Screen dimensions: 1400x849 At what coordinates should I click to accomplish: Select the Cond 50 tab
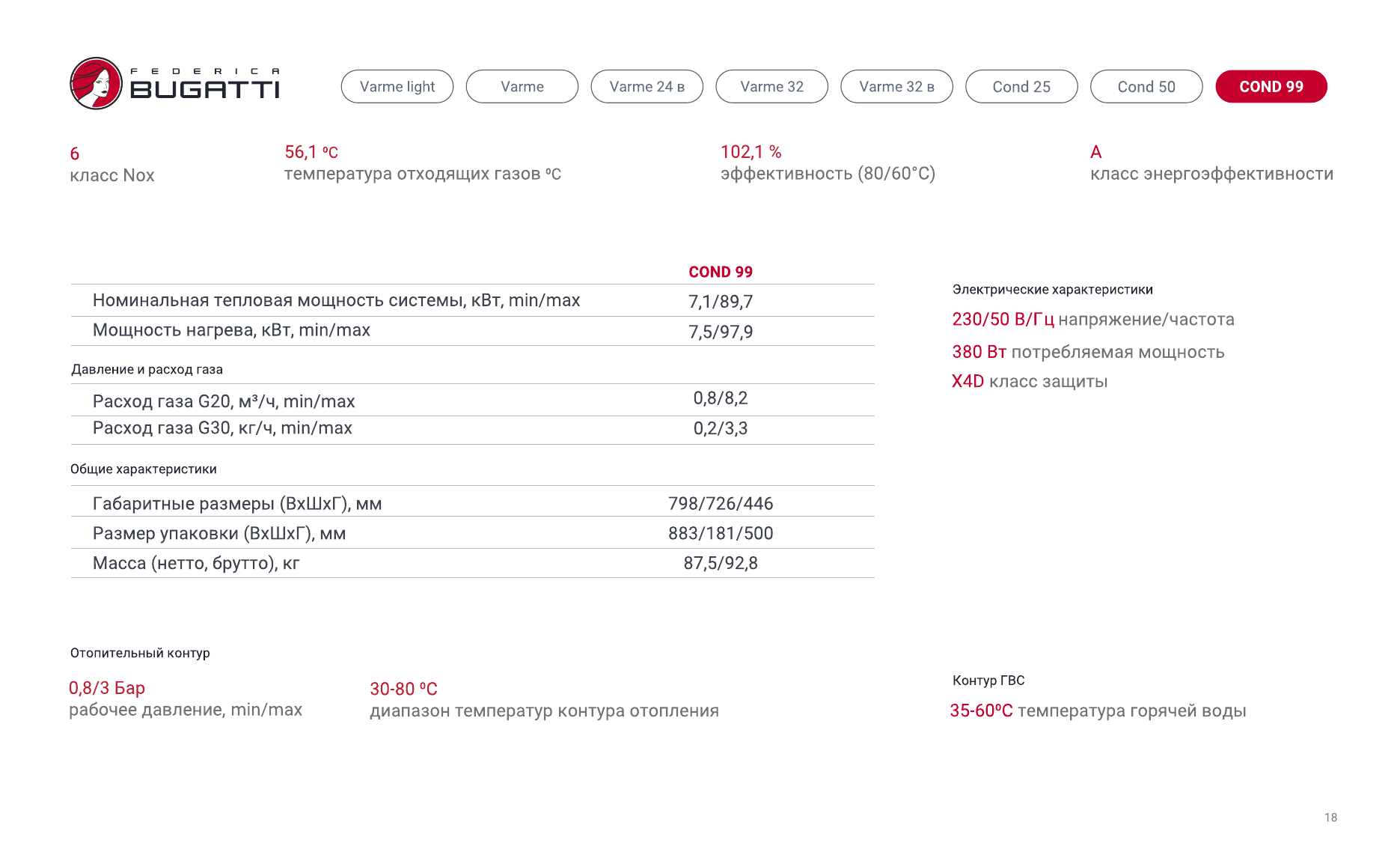(x=1146, y=87)
